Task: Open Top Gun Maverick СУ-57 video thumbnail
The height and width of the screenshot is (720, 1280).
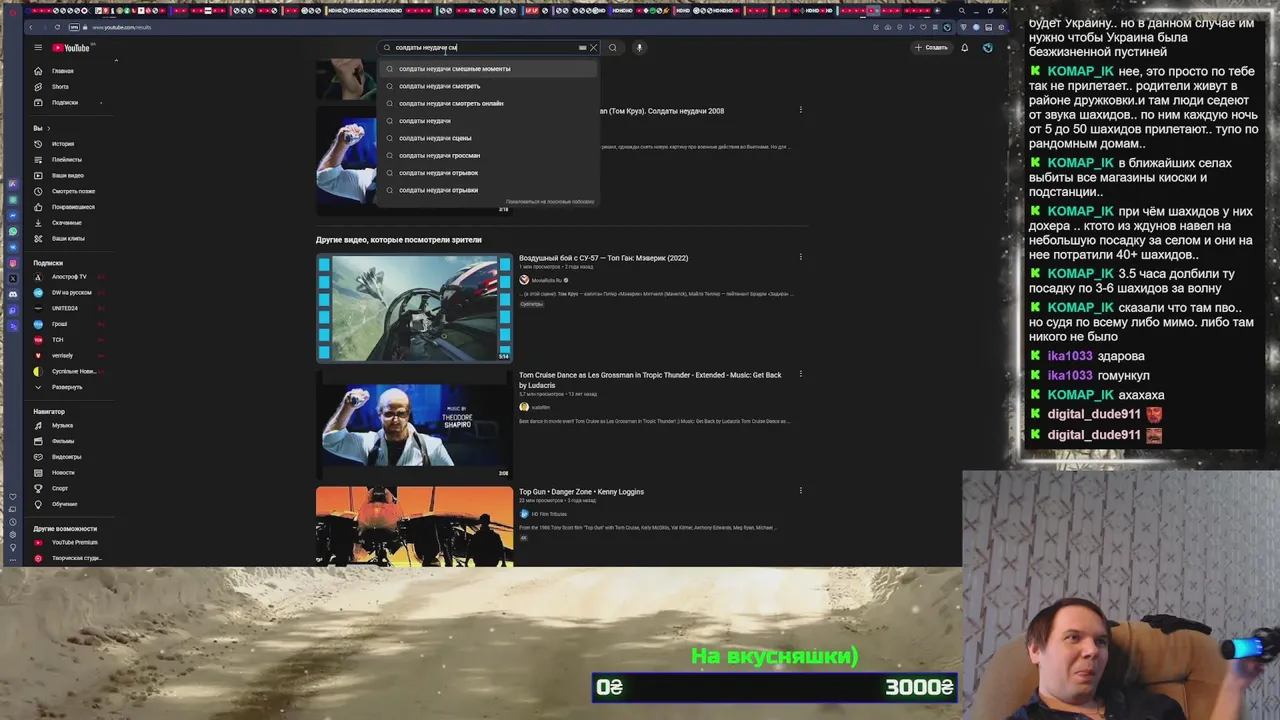Action: click(414, 308)
